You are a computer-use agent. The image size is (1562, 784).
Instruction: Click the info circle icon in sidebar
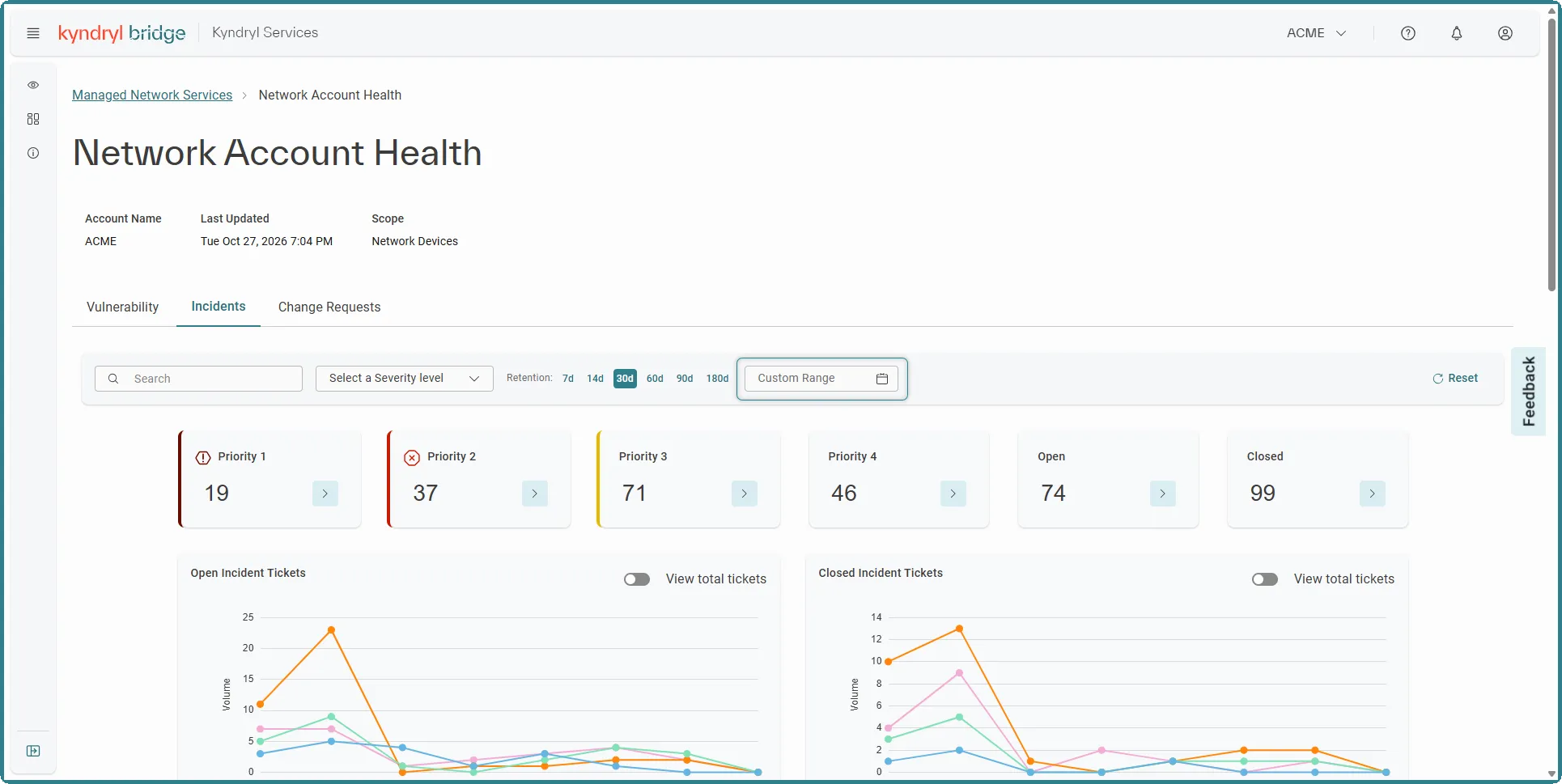tap(33, 153)
